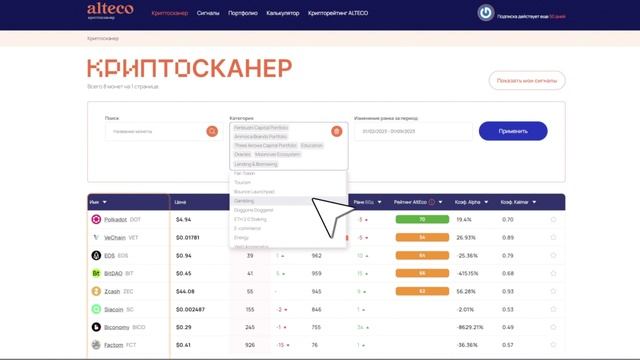Click the Three Arrows Capital Portfolio tag

[265, 146]
